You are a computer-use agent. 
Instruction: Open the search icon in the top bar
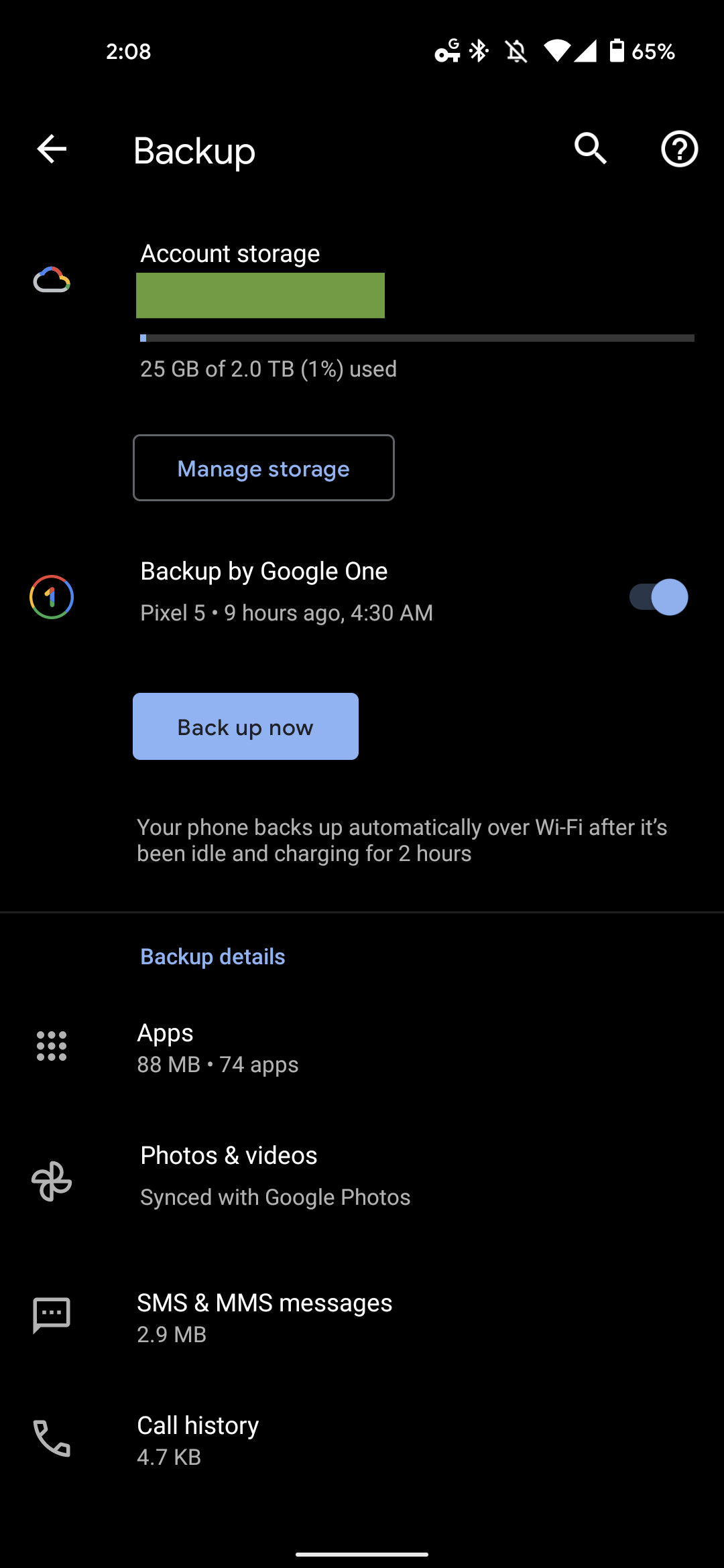pos(589,149)
